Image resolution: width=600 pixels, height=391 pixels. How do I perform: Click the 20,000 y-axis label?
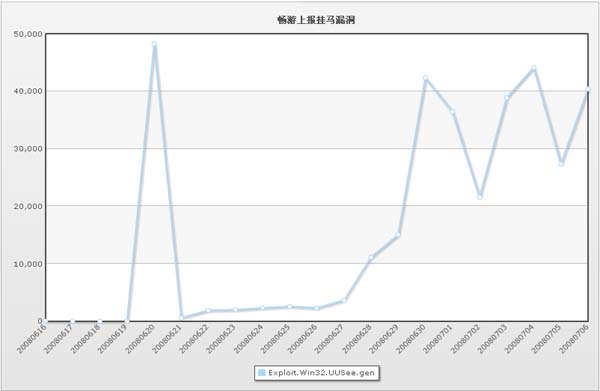point(28,206)
